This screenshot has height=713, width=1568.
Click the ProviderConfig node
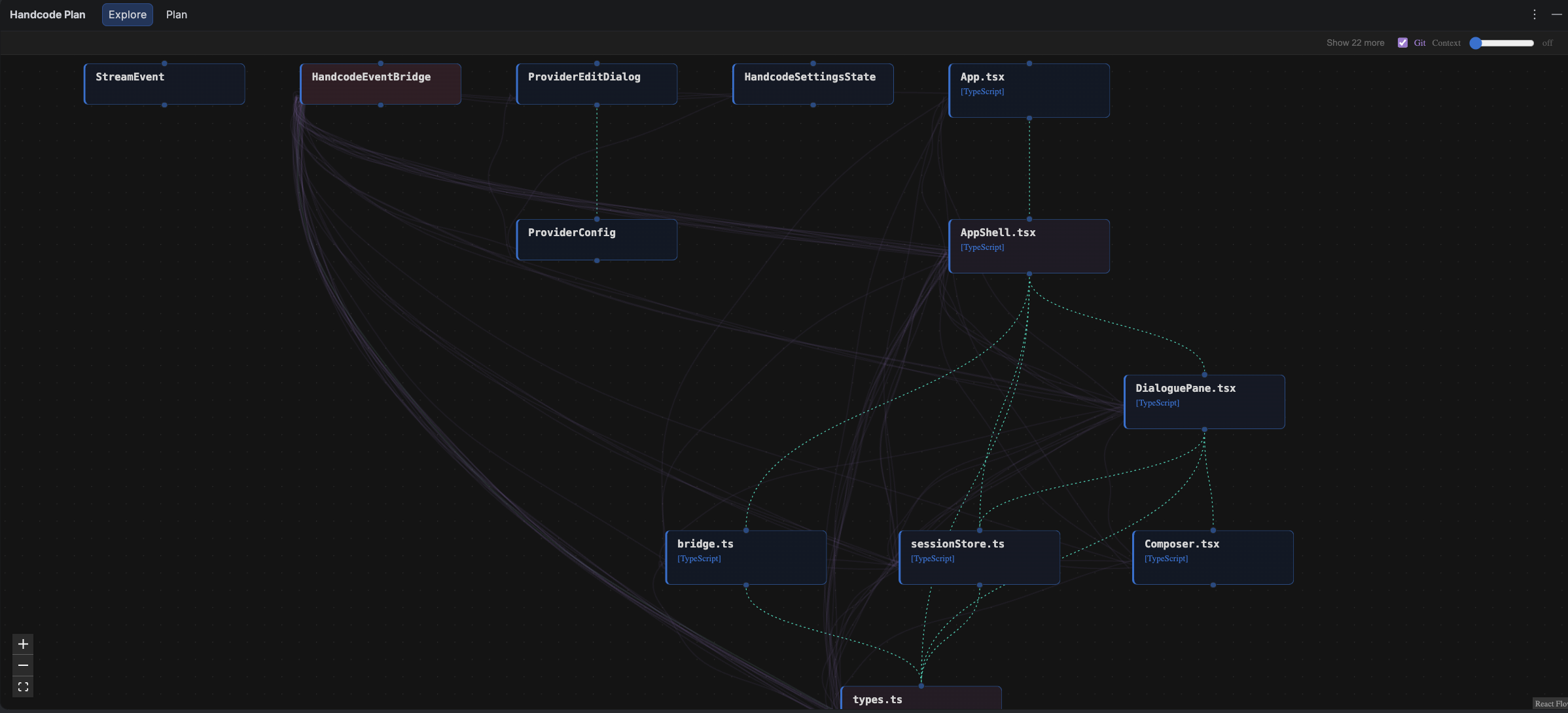[x=597, y=239]
